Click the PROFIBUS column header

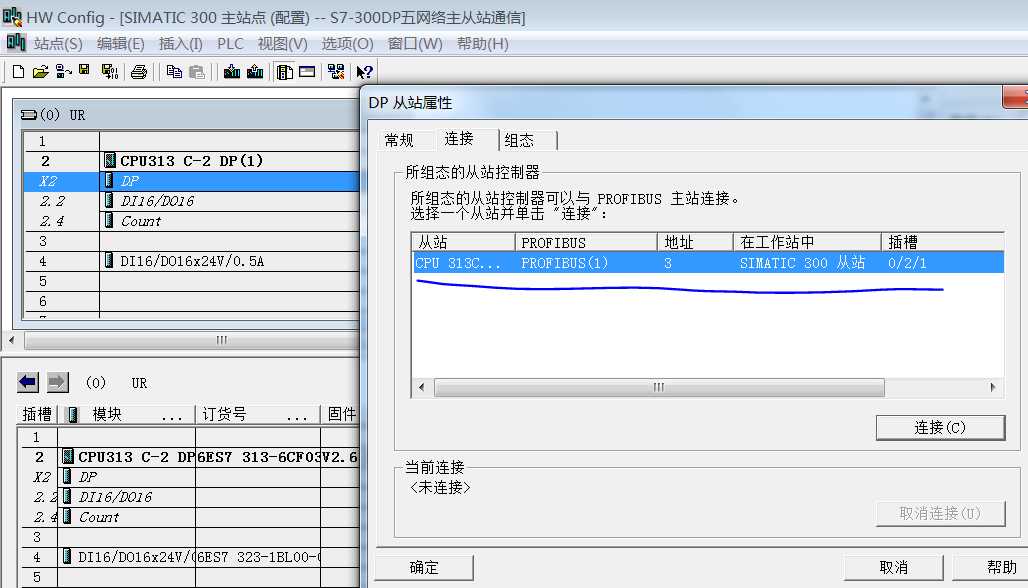[x=586, y=242]
